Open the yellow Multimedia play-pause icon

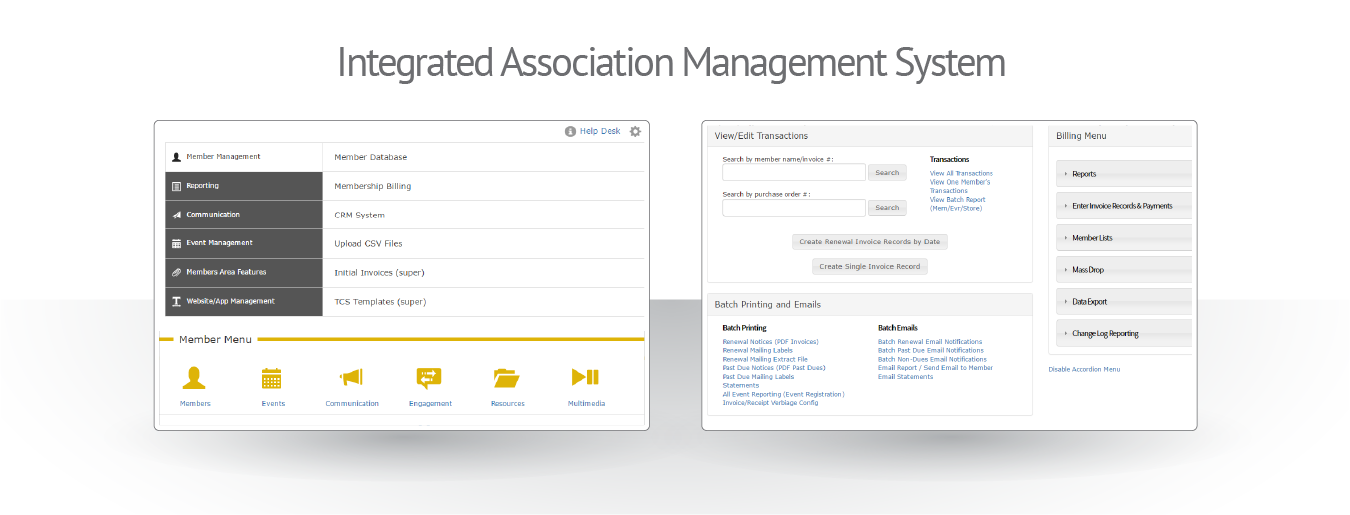coord(585,377)
